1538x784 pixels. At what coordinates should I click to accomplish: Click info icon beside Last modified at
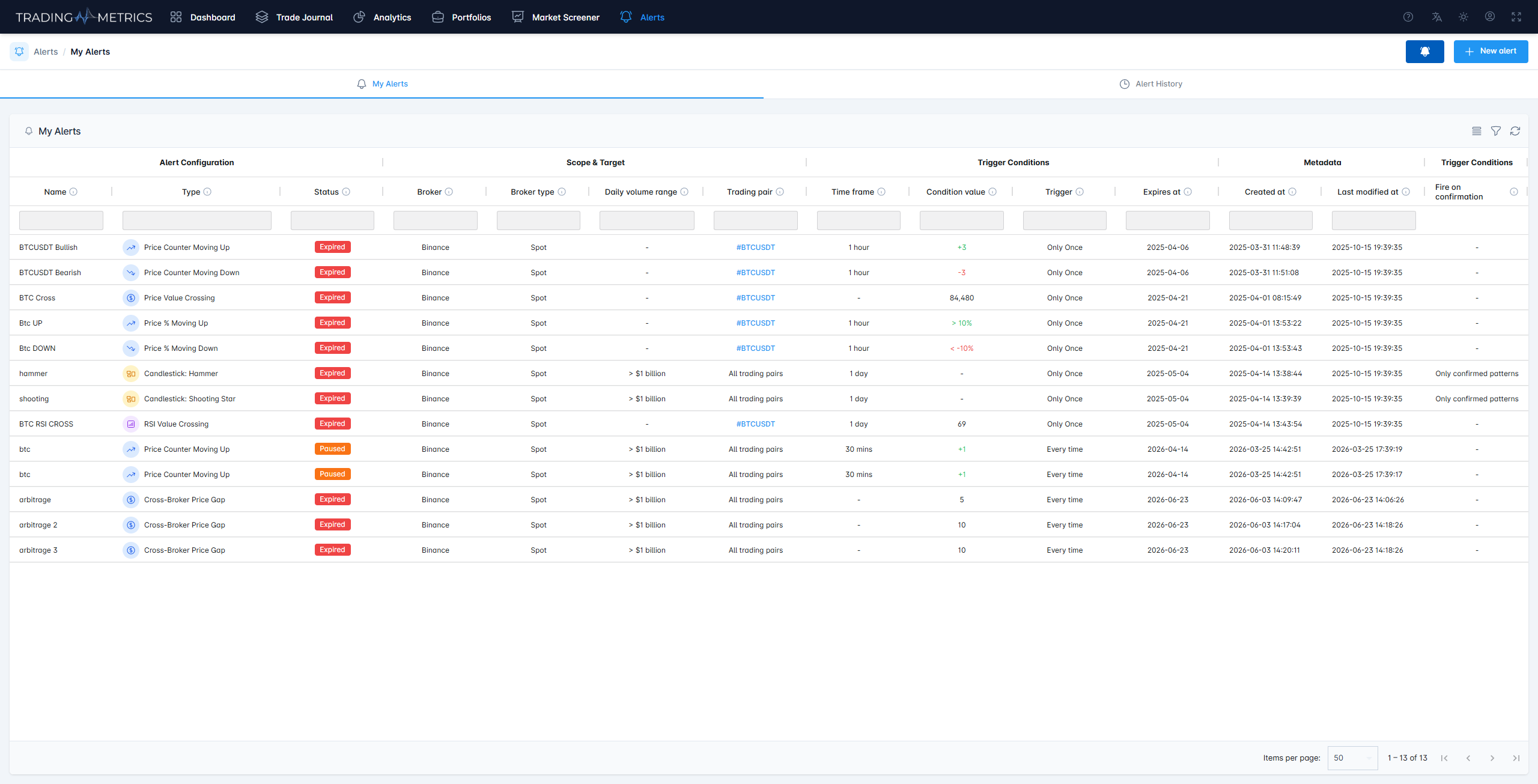point(1406,192)
